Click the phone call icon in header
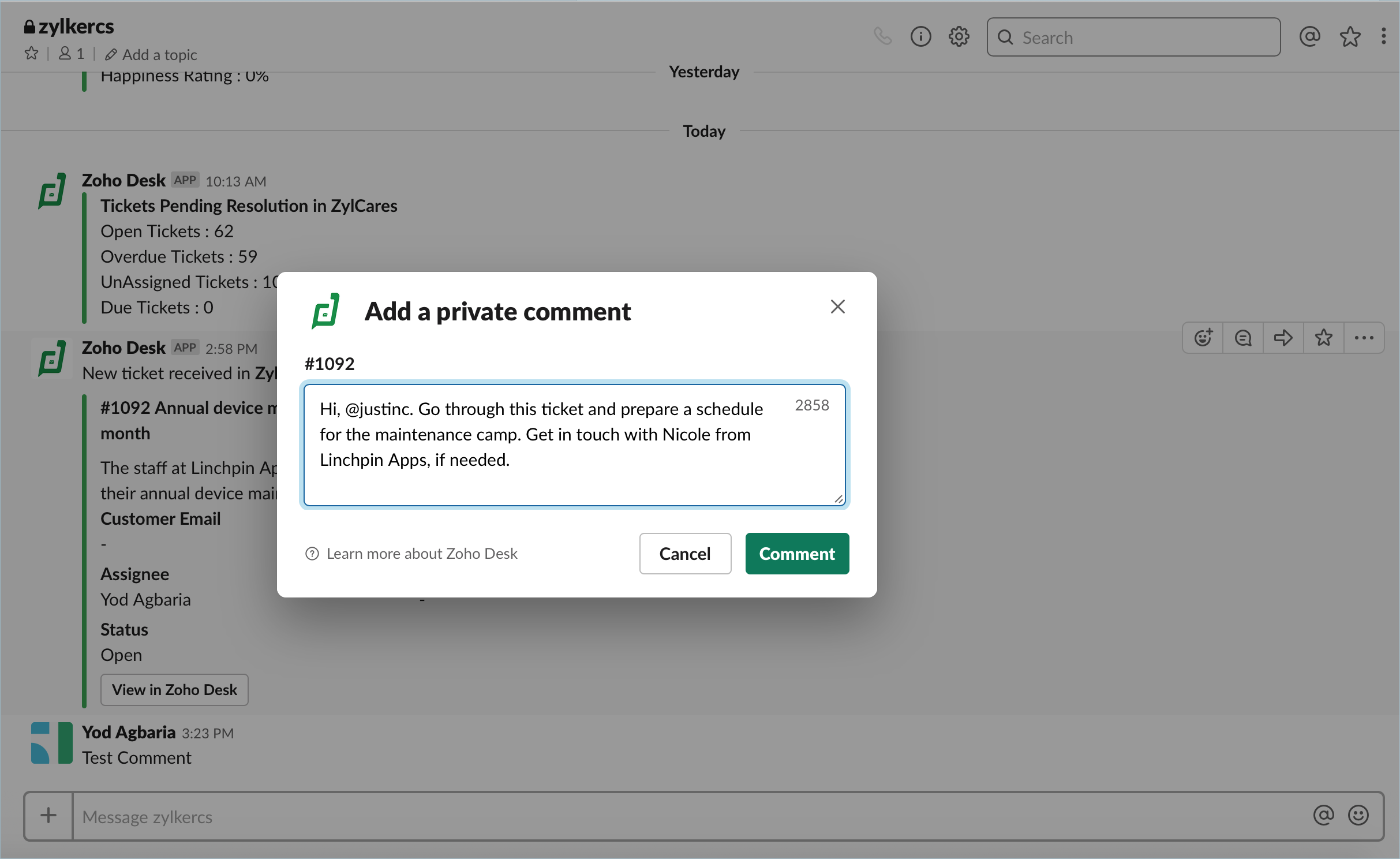Image resolution: width=1400 pixels, height=859 pixels. pyautogui.click(x=882, y=37)
